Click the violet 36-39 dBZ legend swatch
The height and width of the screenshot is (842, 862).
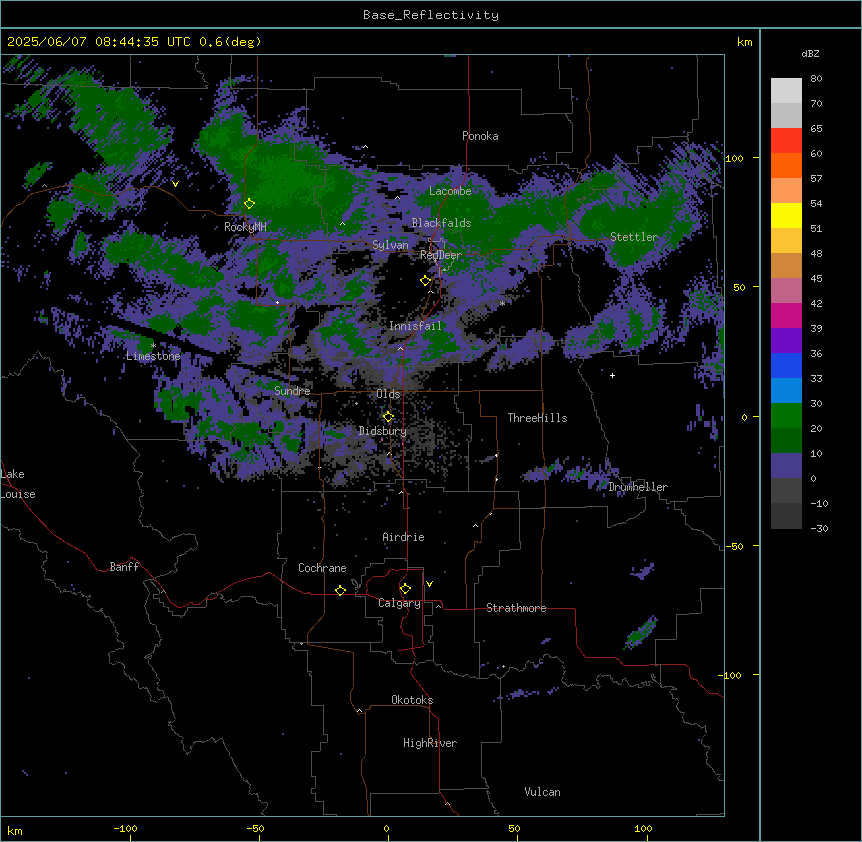point(786,341)
